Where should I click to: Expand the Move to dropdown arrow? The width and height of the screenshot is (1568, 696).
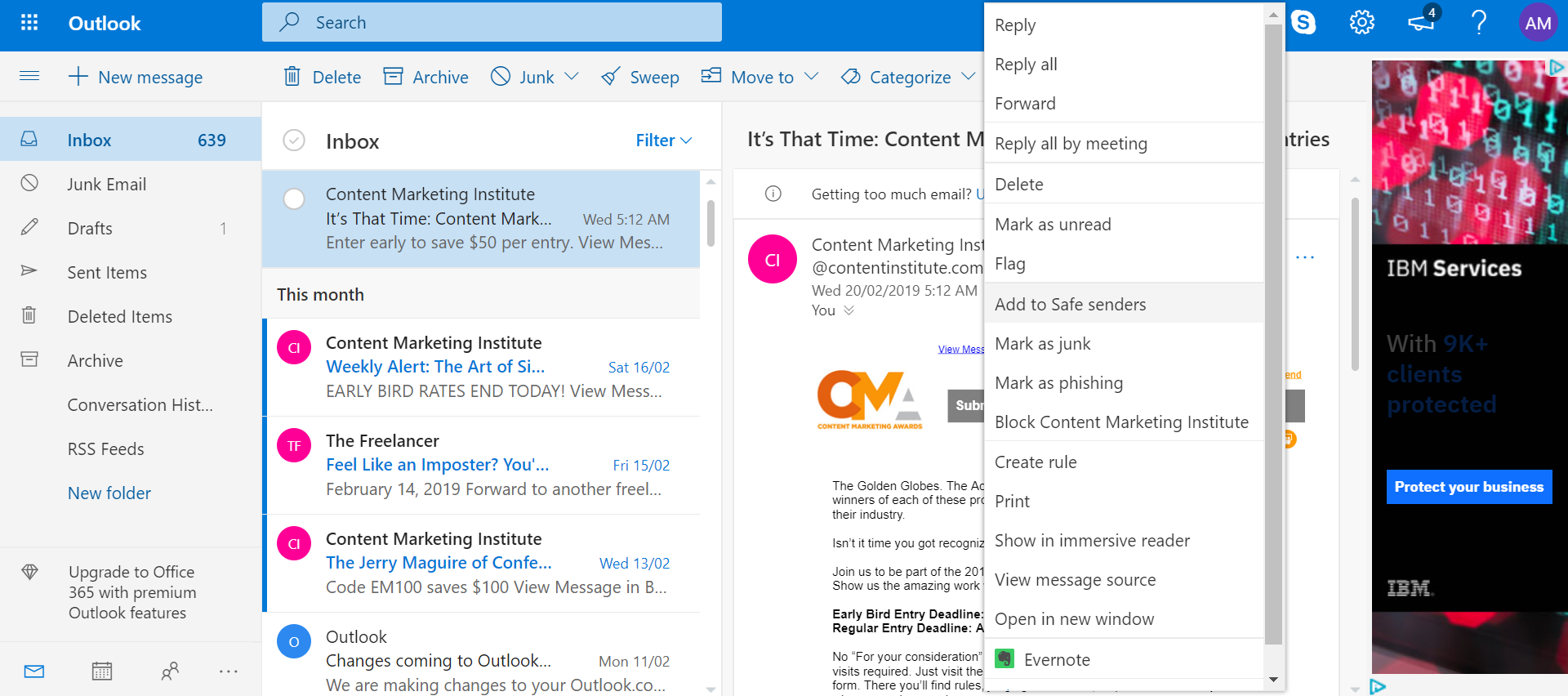click(x=811, y=77)
